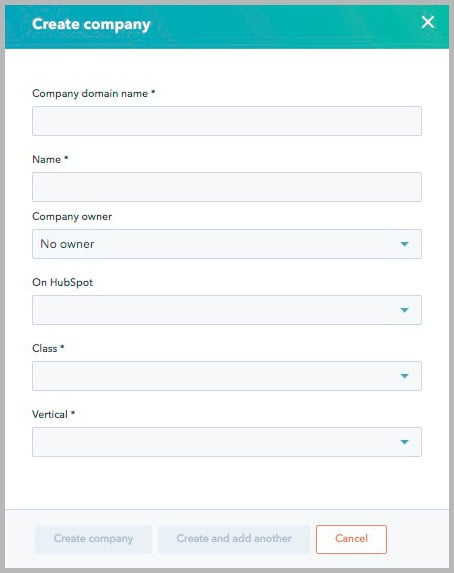Cancel the company creation

coord(351,539)
